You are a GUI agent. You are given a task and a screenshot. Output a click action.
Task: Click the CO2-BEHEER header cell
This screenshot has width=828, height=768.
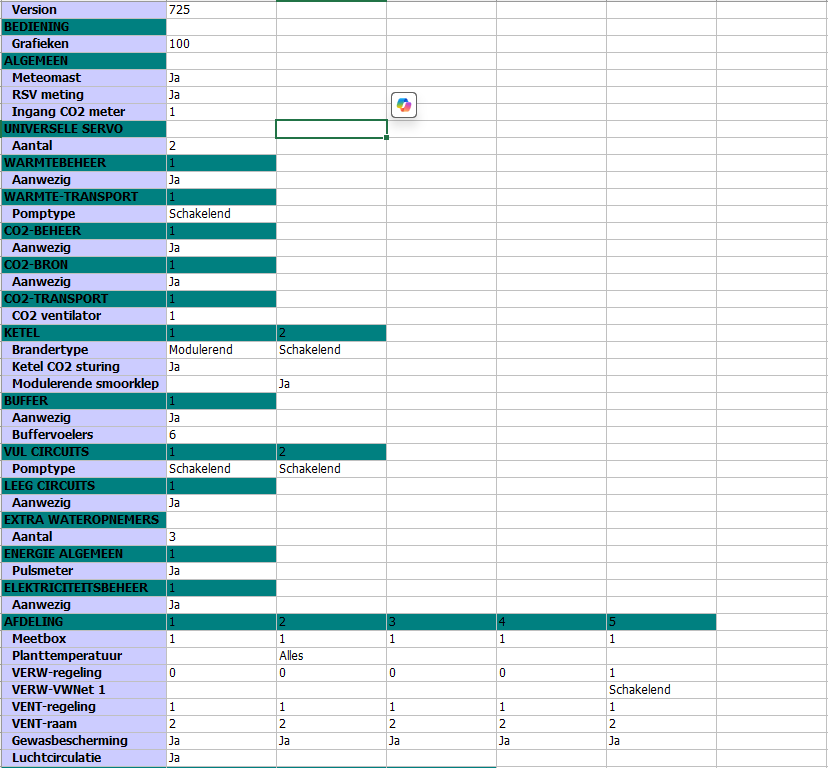84,231
